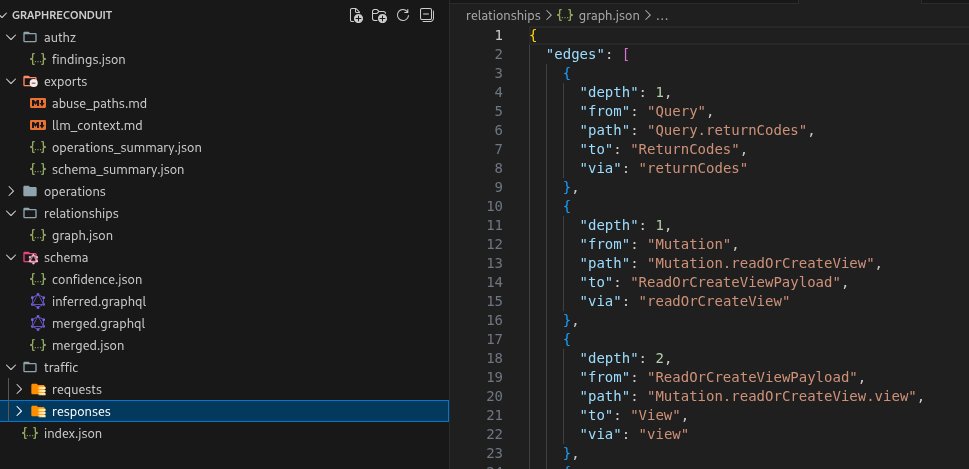Select the operations folder name
969x469 pixels.
pyautogui.click(x=75, y=192)
